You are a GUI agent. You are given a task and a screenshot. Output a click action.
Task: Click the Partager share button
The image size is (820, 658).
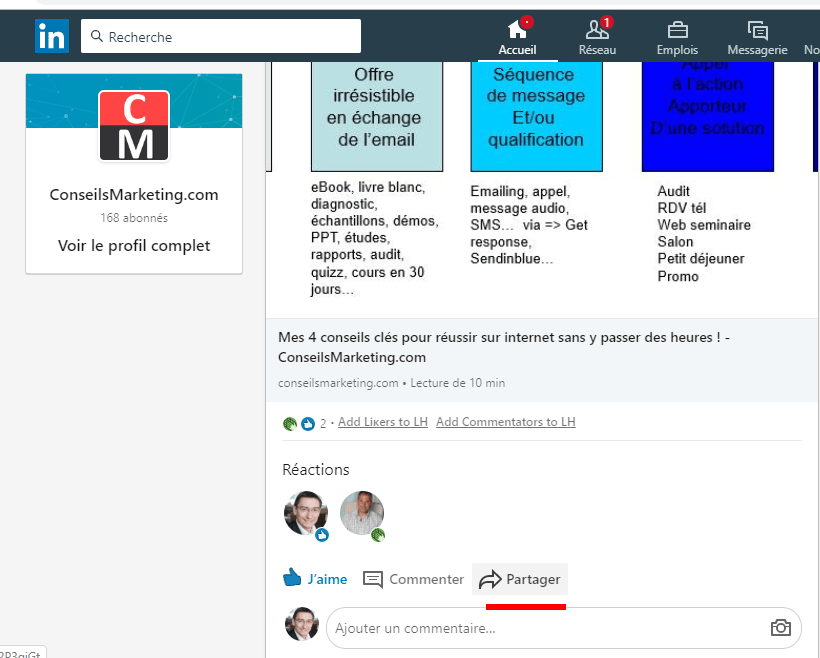click(520, 579)
